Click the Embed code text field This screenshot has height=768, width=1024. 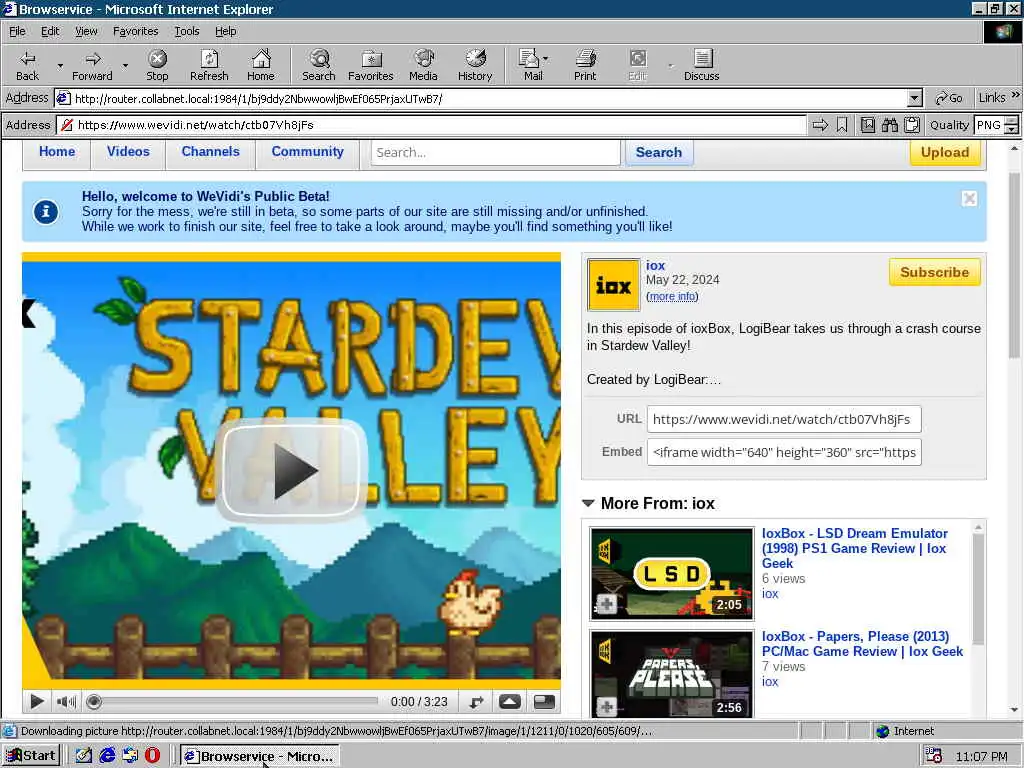coord(784,452)
